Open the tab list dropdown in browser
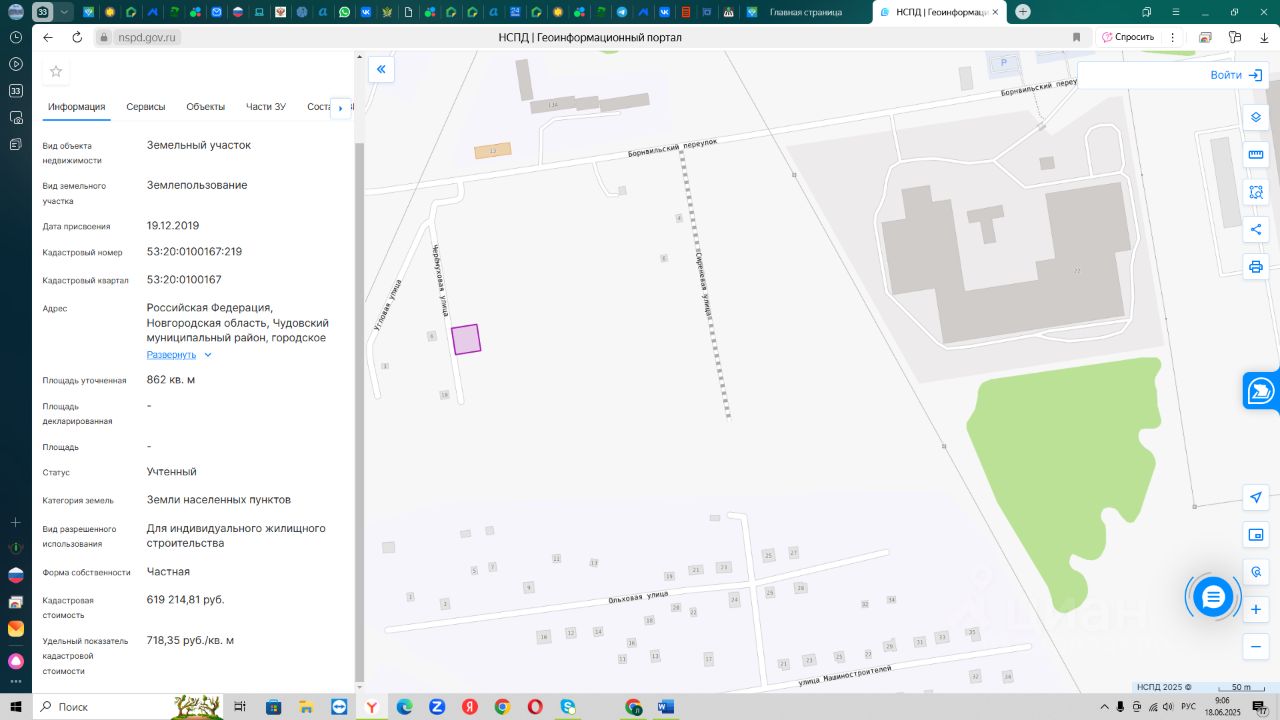The image size is (1280, 720). pyautogui.click(x=64, y=12)
